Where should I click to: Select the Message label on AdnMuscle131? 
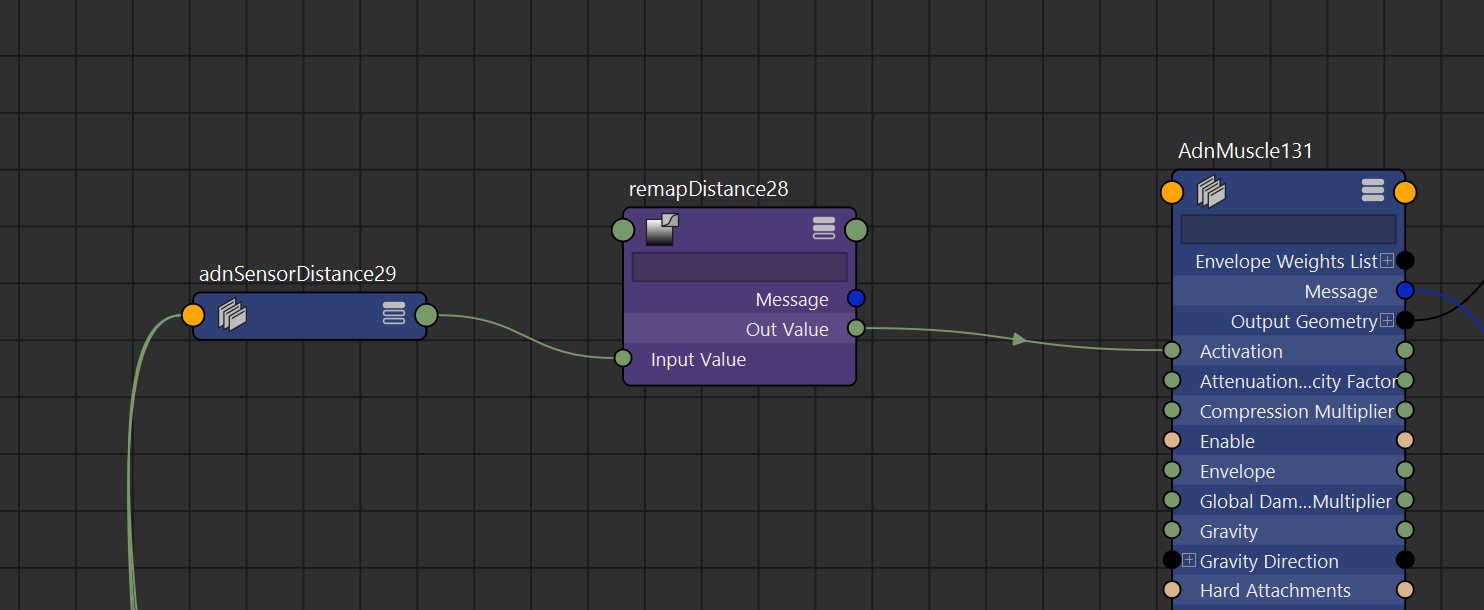tap(1341, 291)
